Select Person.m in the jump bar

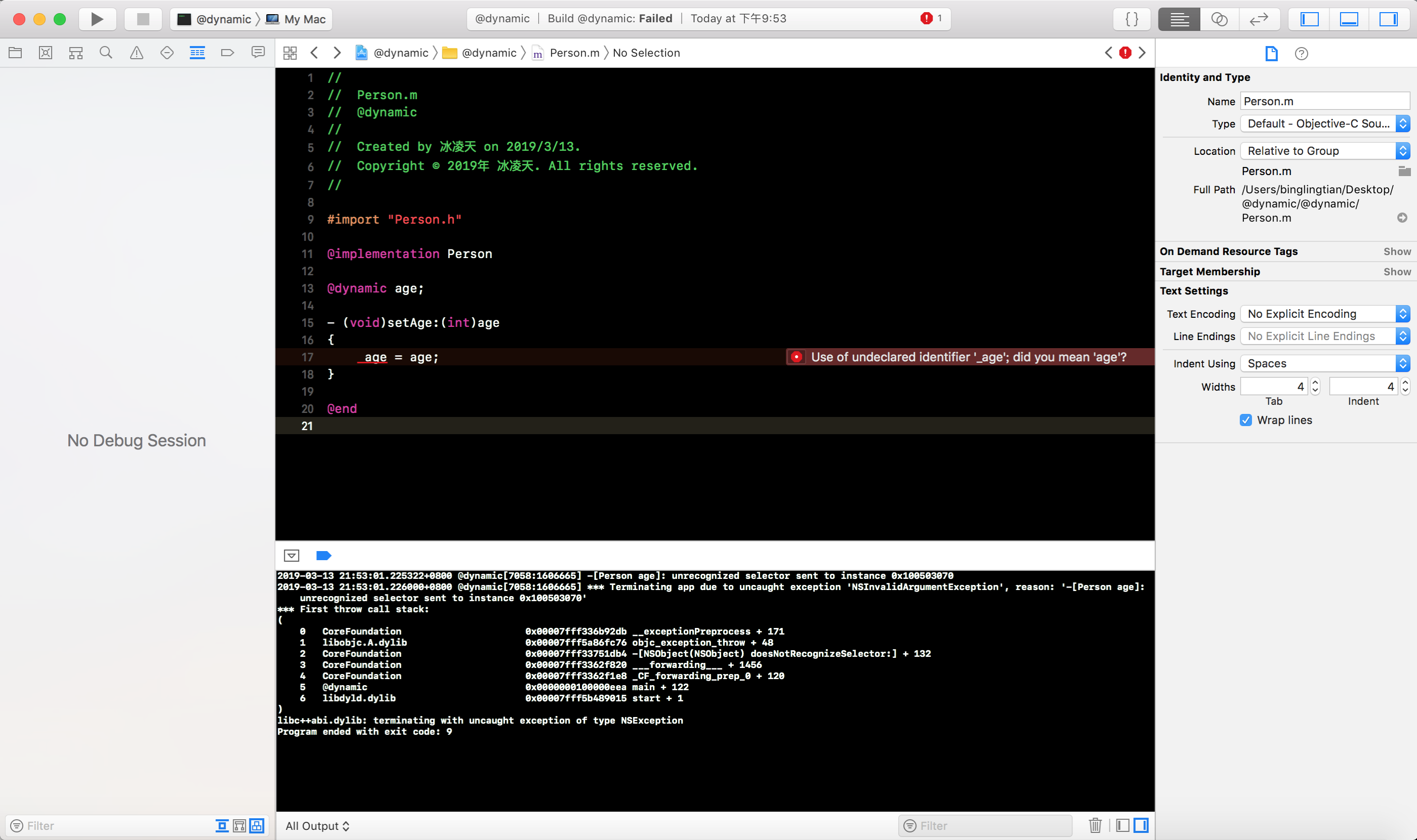573,53
